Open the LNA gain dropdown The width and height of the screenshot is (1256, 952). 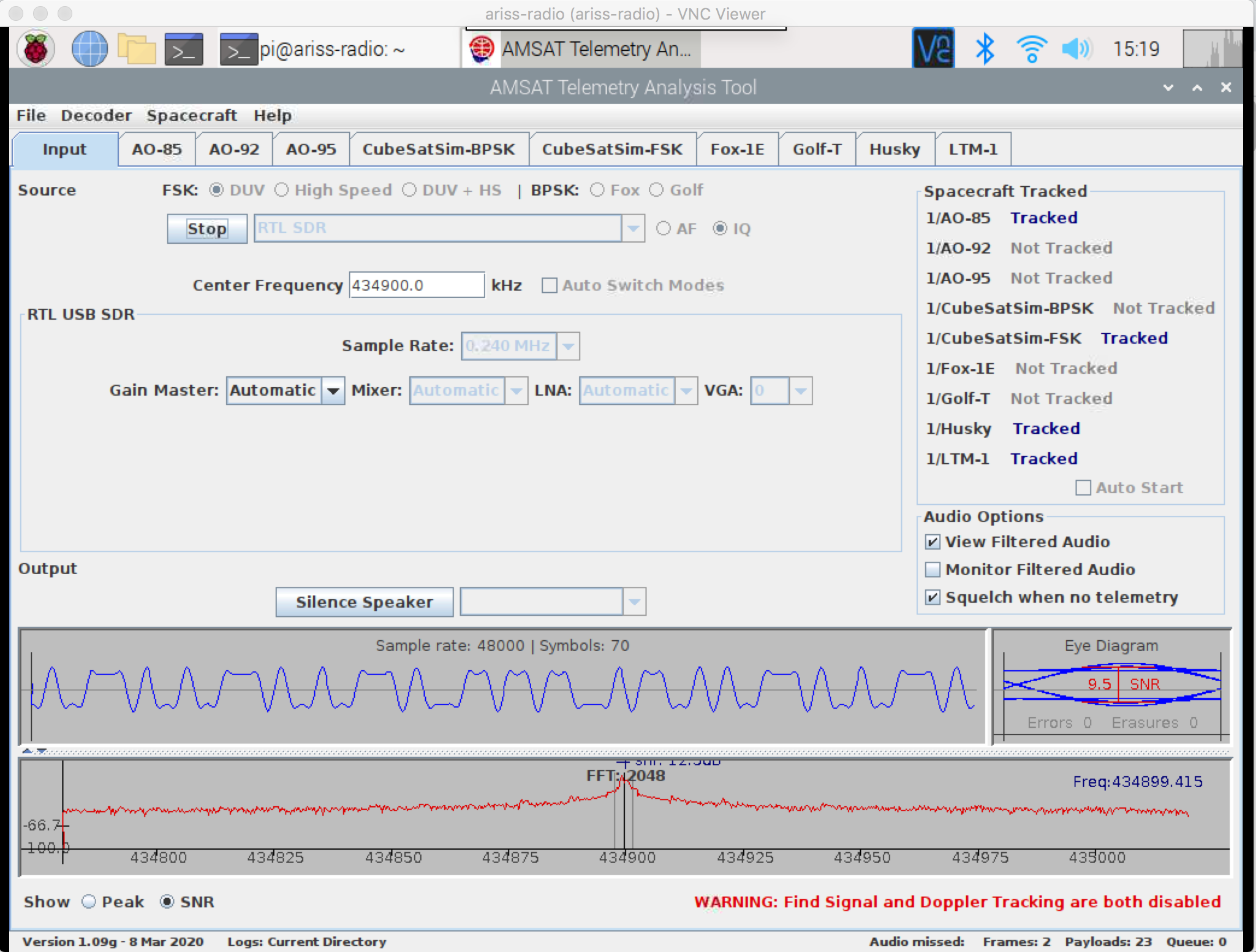coord(686,390)
